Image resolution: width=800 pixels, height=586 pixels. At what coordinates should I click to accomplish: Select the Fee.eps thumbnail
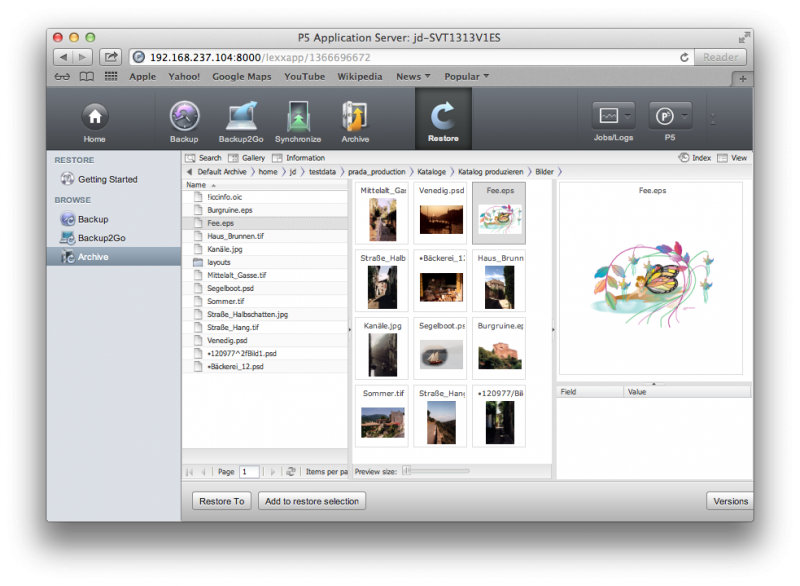click(x=499, y=214)
